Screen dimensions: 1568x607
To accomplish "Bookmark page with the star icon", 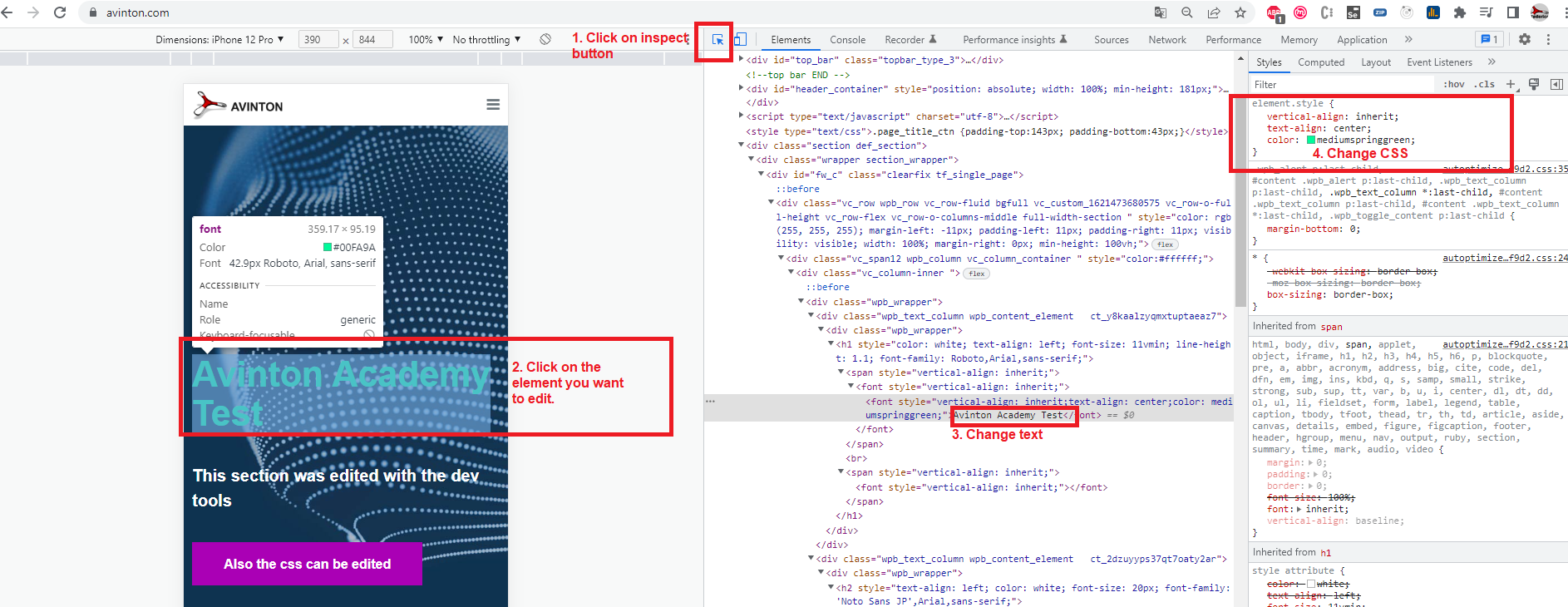I will pos(1240,12).
